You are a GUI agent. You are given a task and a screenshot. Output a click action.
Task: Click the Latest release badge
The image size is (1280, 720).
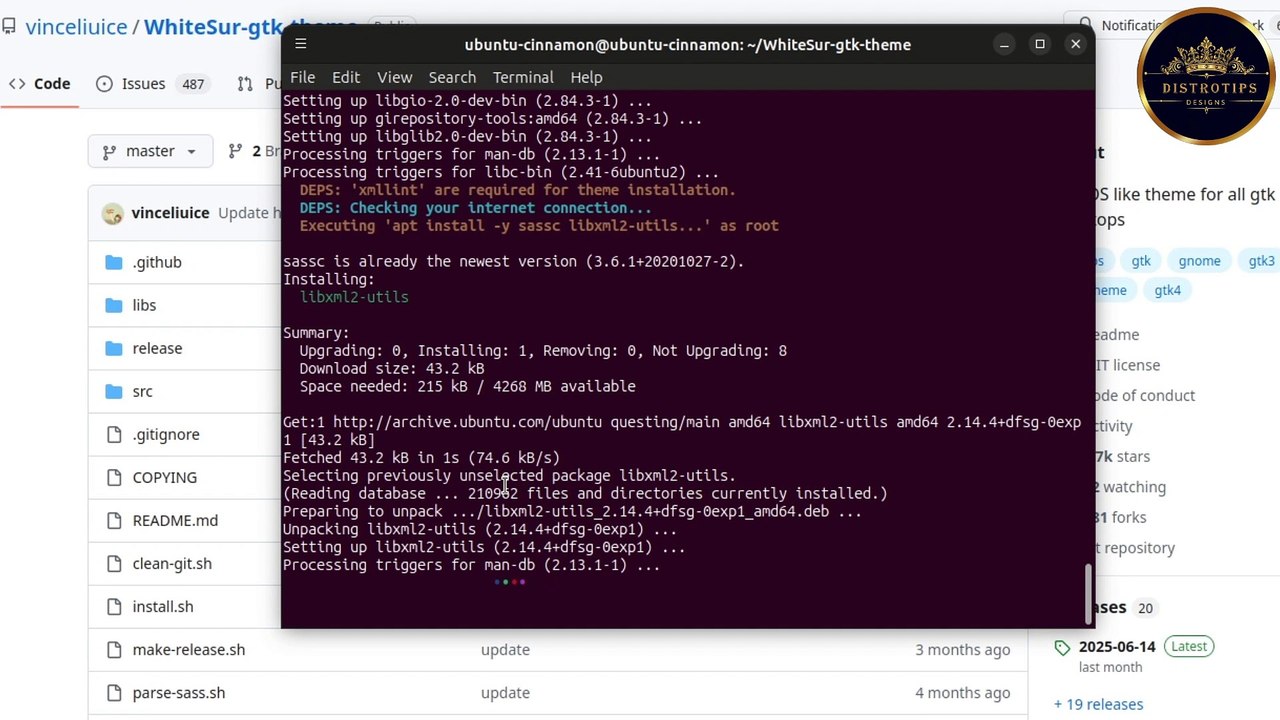(x=1189, y=646)
